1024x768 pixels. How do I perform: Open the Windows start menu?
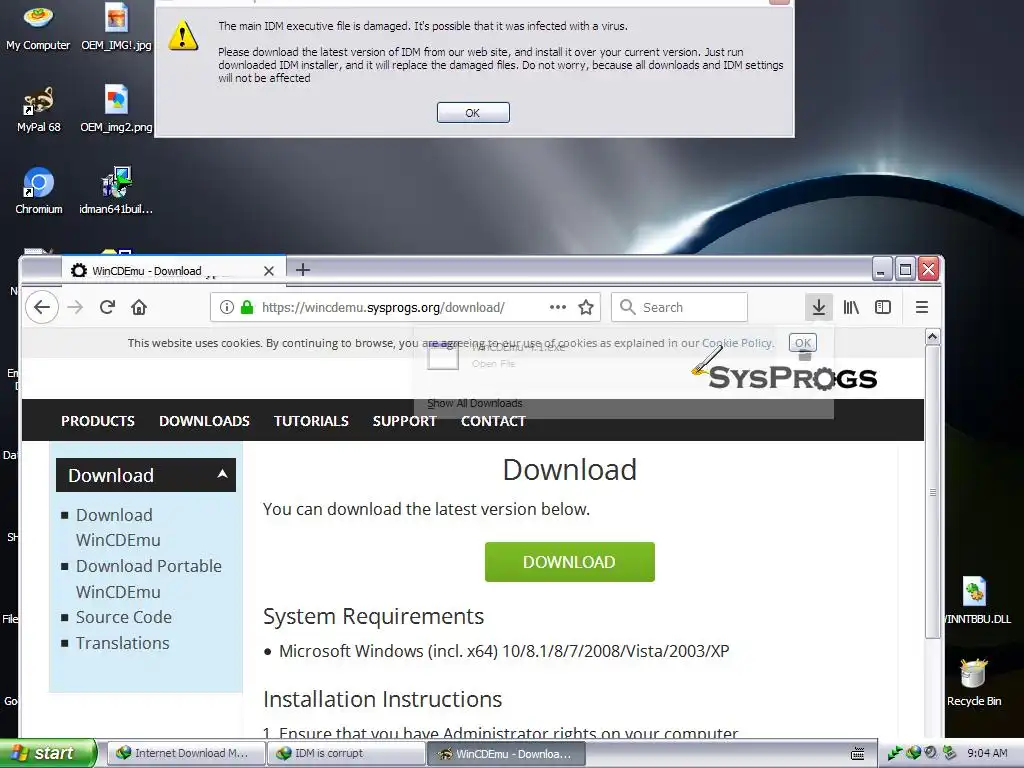[47, 753]
